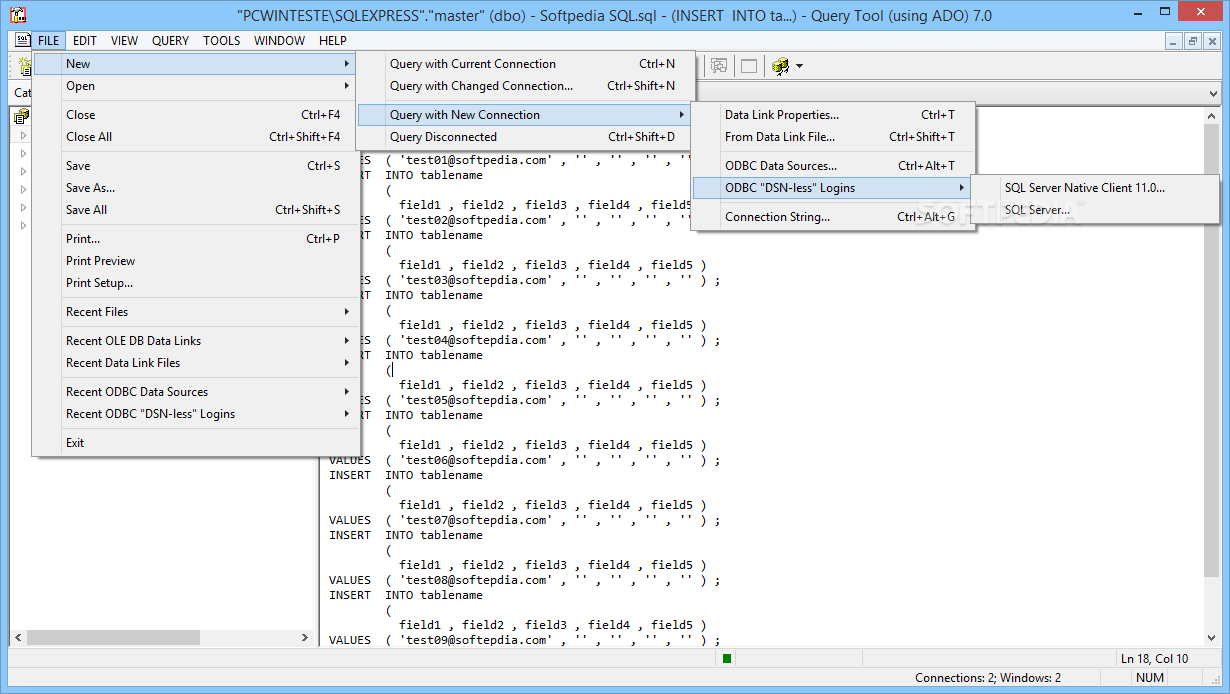Open the Recent Data Link Files submenu
The width and height of the screenshot is (1230, 694).
point(196,363)
